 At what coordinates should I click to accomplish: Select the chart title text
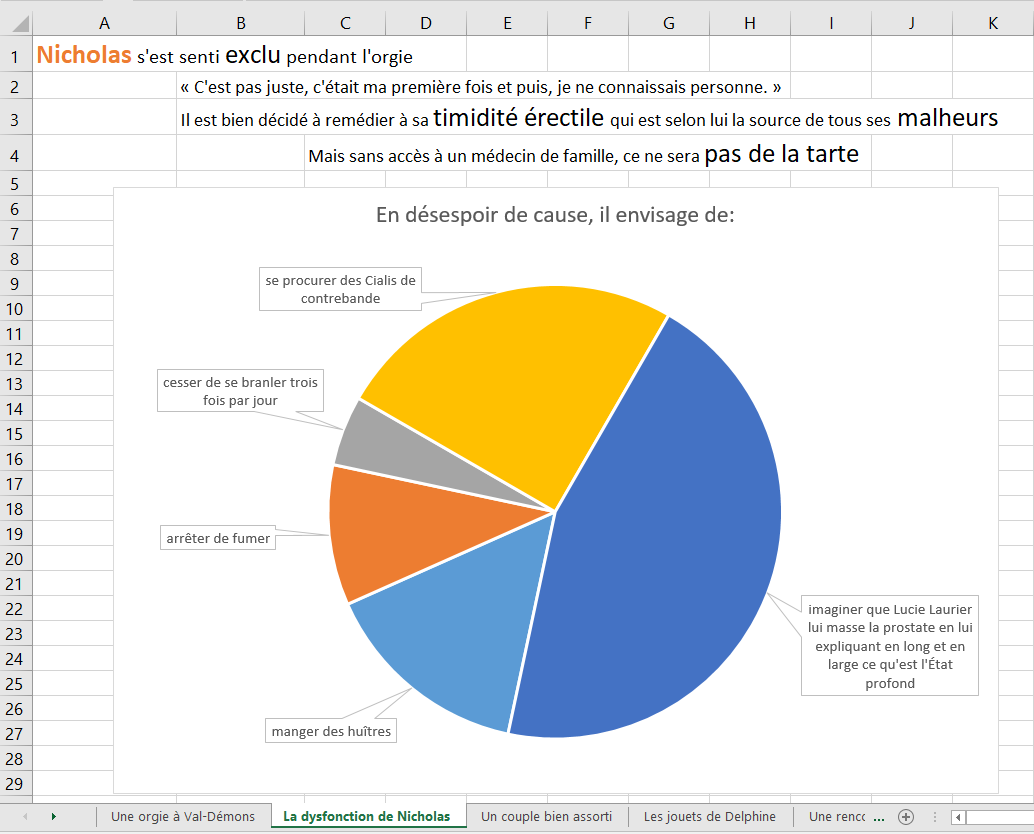tap(555, 215)
